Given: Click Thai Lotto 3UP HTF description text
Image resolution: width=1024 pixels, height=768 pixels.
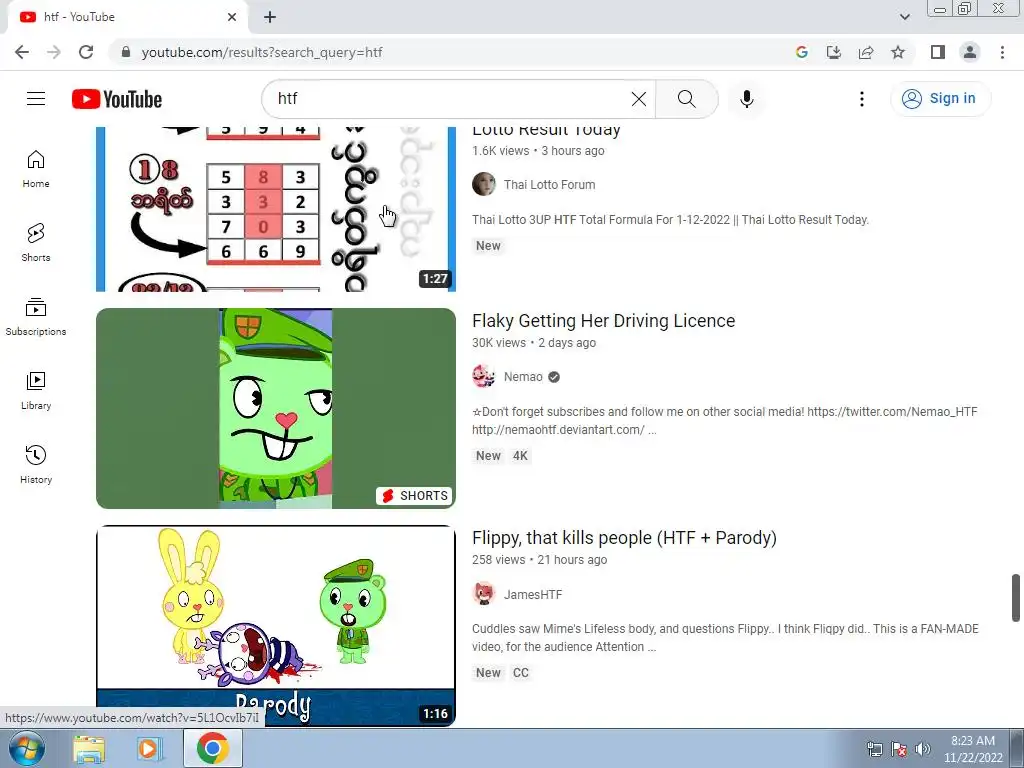Looking at the screenshot, I should (x=670, y=220).
